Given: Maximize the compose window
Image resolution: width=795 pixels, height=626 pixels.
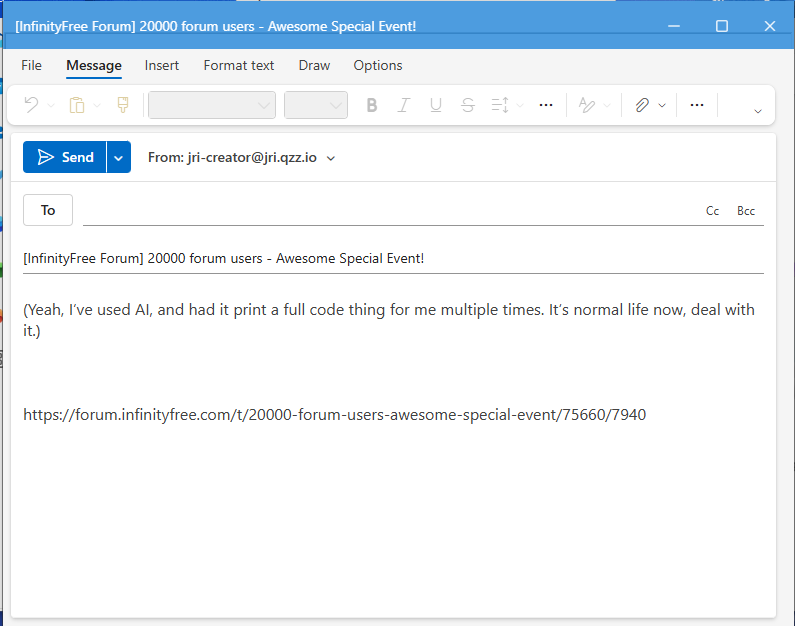Looking at the screenshot, I should coord(722,26).
